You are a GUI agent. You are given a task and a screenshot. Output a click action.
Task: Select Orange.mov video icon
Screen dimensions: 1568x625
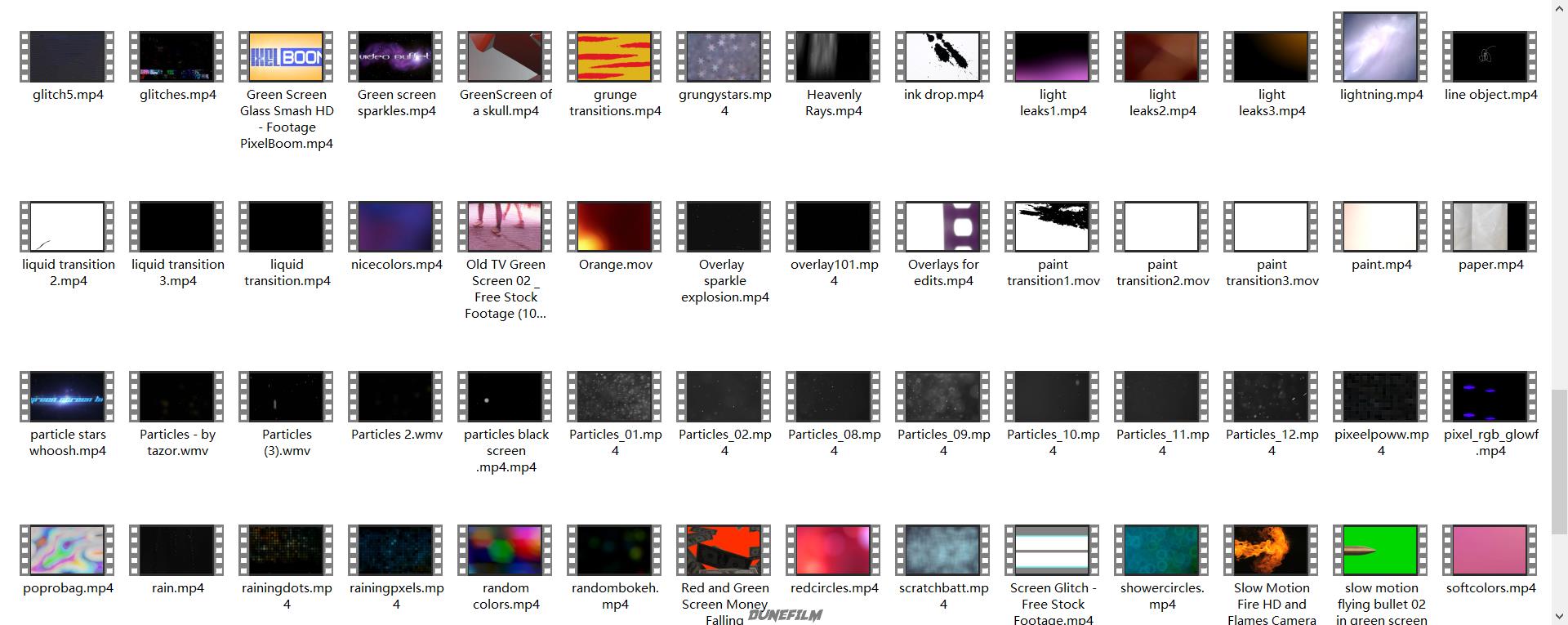click(615, 227)
